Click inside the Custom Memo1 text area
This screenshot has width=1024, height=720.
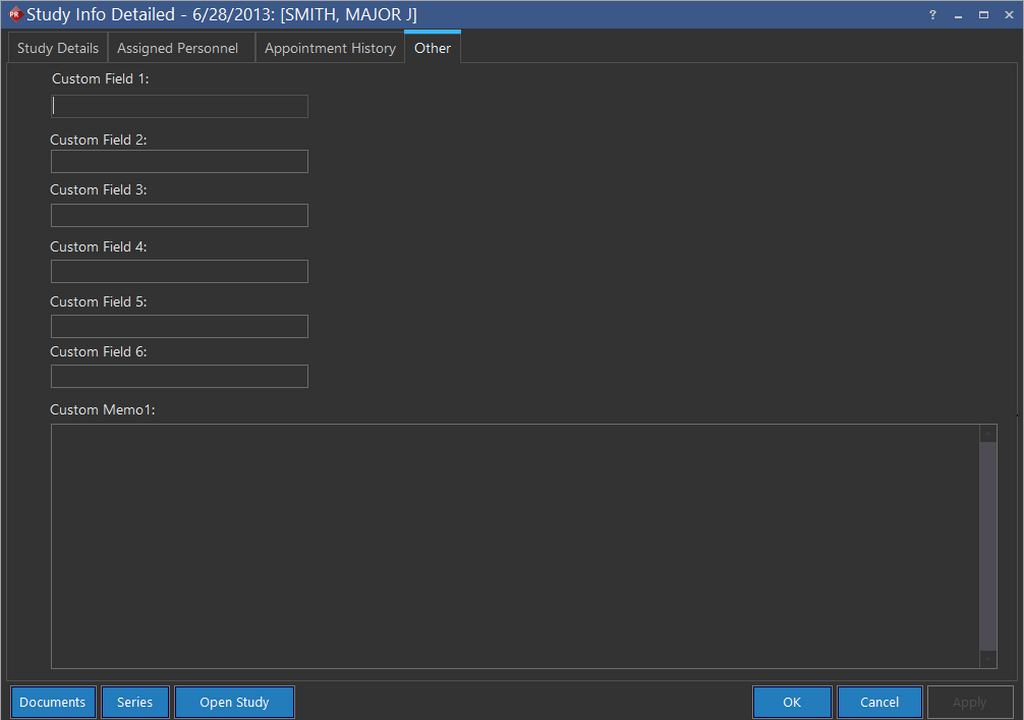click(x=515, y=546)
